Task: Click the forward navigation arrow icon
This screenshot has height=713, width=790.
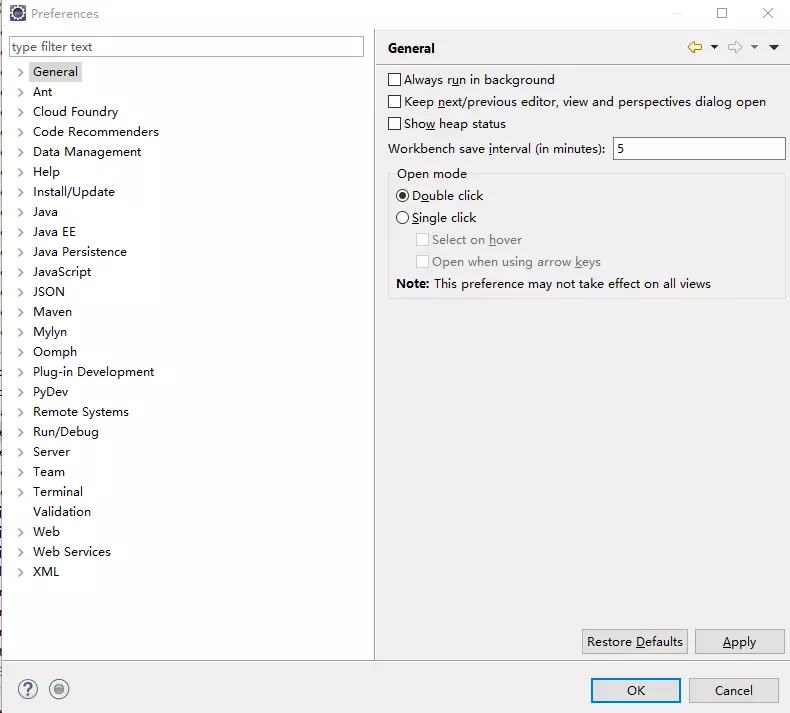Action: (735, 47)
